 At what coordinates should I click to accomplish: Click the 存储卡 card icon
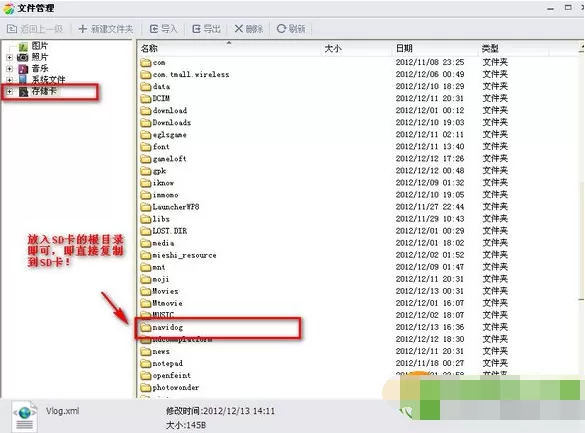(x=23, y=91)
